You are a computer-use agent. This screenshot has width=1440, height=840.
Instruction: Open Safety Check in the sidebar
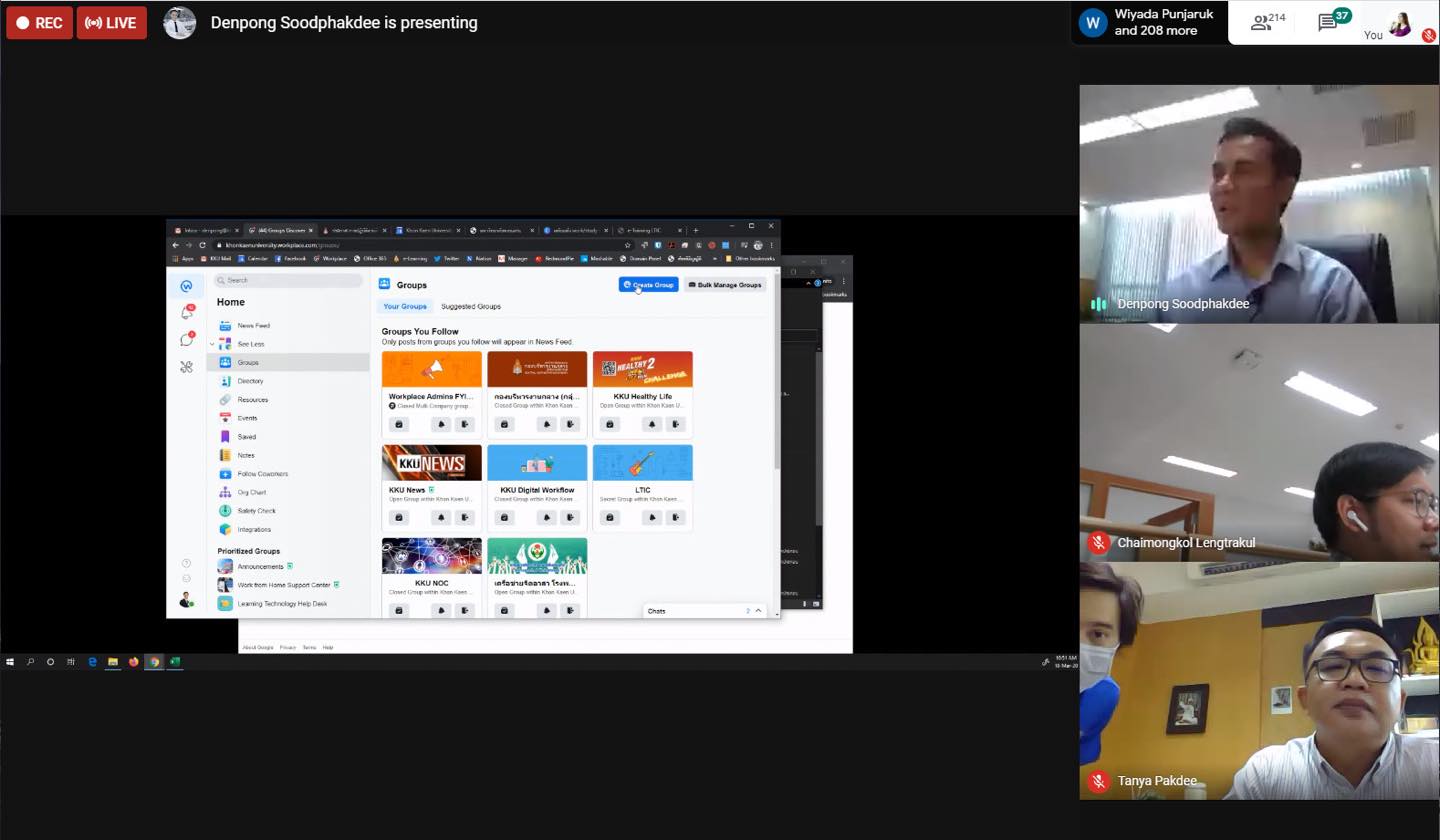point(288,511)
